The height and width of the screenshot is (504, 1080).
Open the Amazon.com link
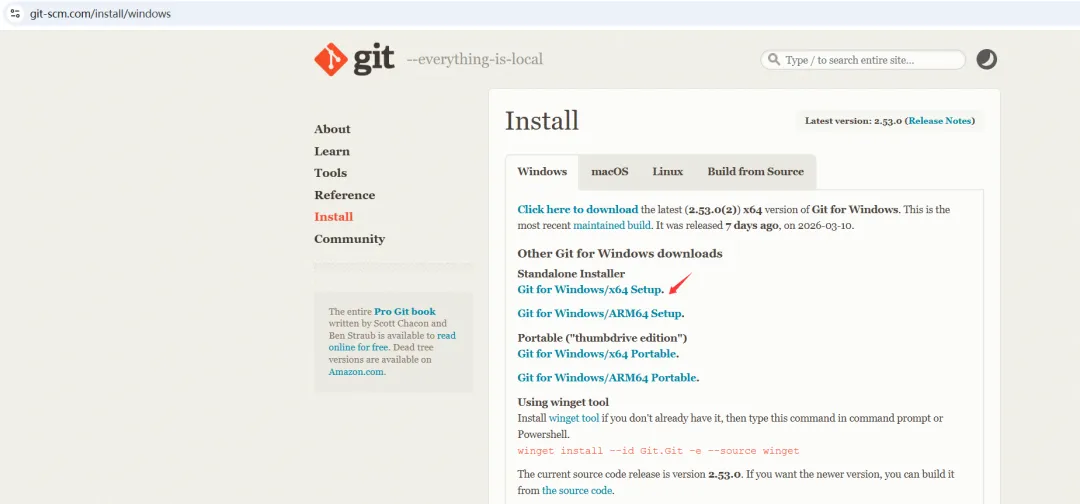(356, 372)
